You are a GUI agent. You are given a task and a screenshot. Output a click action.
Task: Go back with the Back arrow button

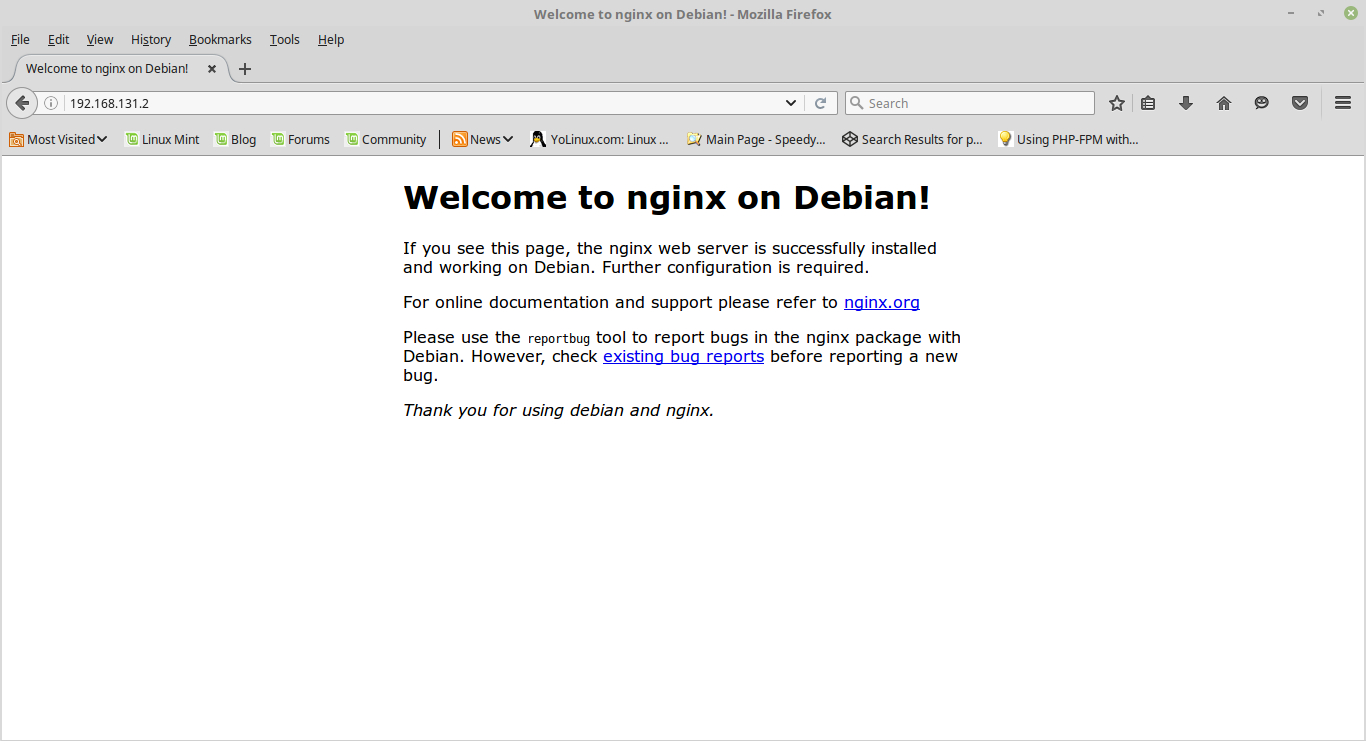(x=22, y=103)
